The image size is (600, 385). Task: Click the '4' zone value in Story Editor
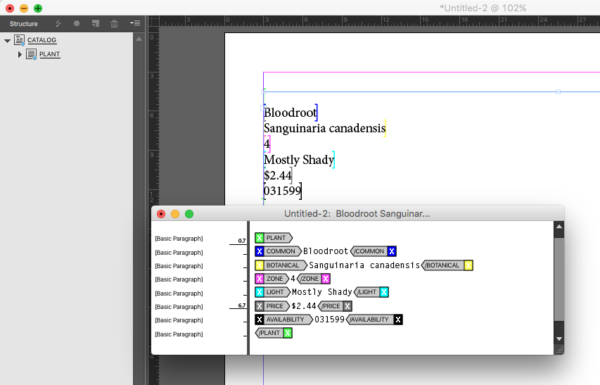[293, 279]
